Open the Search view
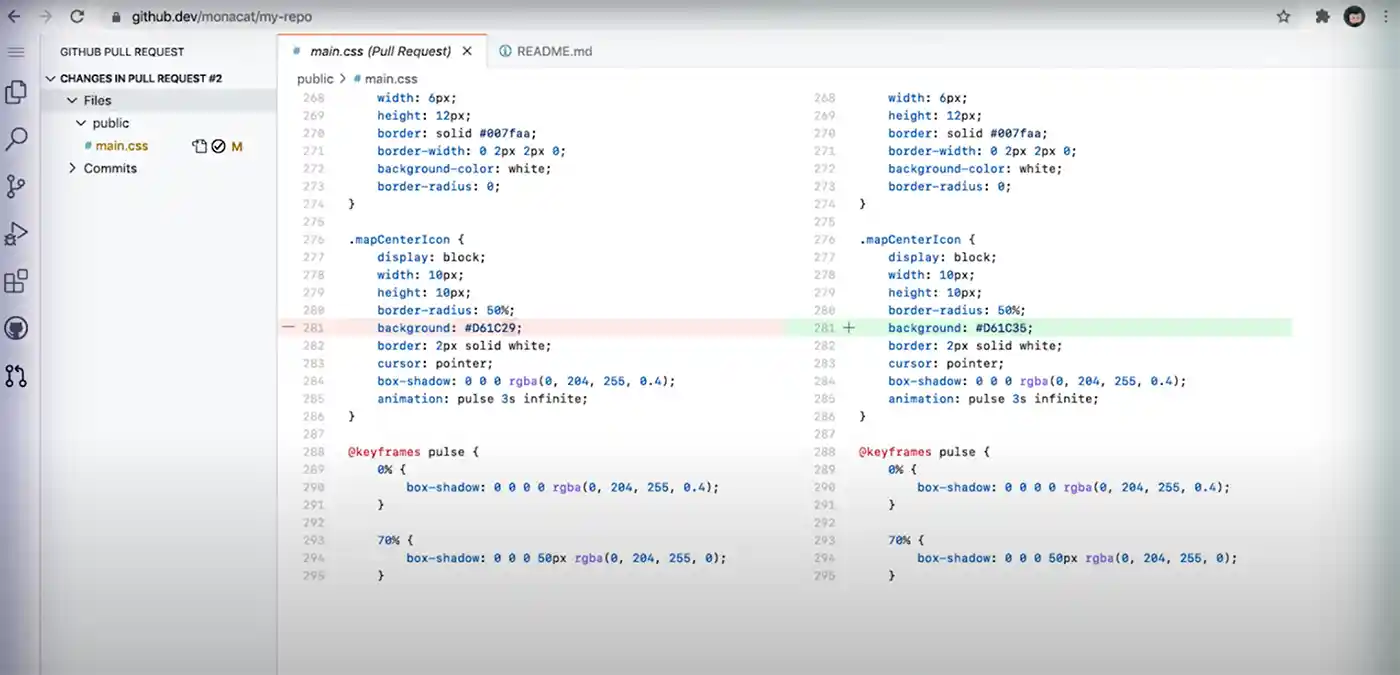 tap(16, 139)
